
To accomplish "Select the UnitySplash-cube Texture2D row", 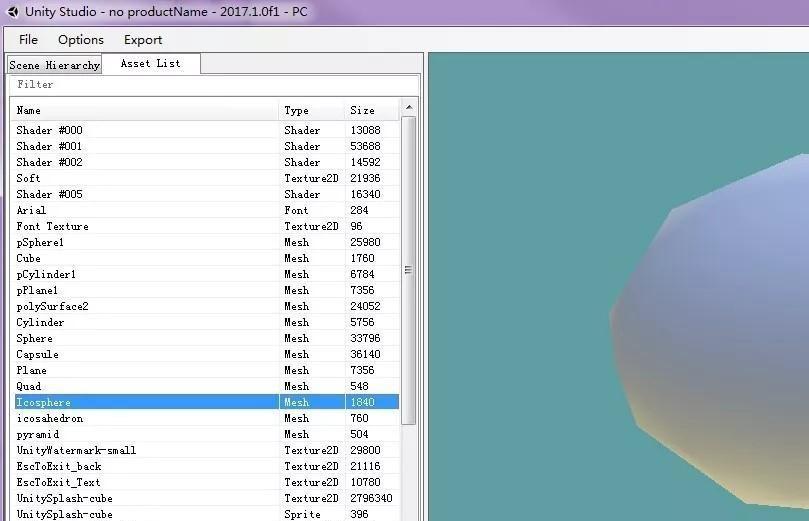I will click(x=206, y=498).
